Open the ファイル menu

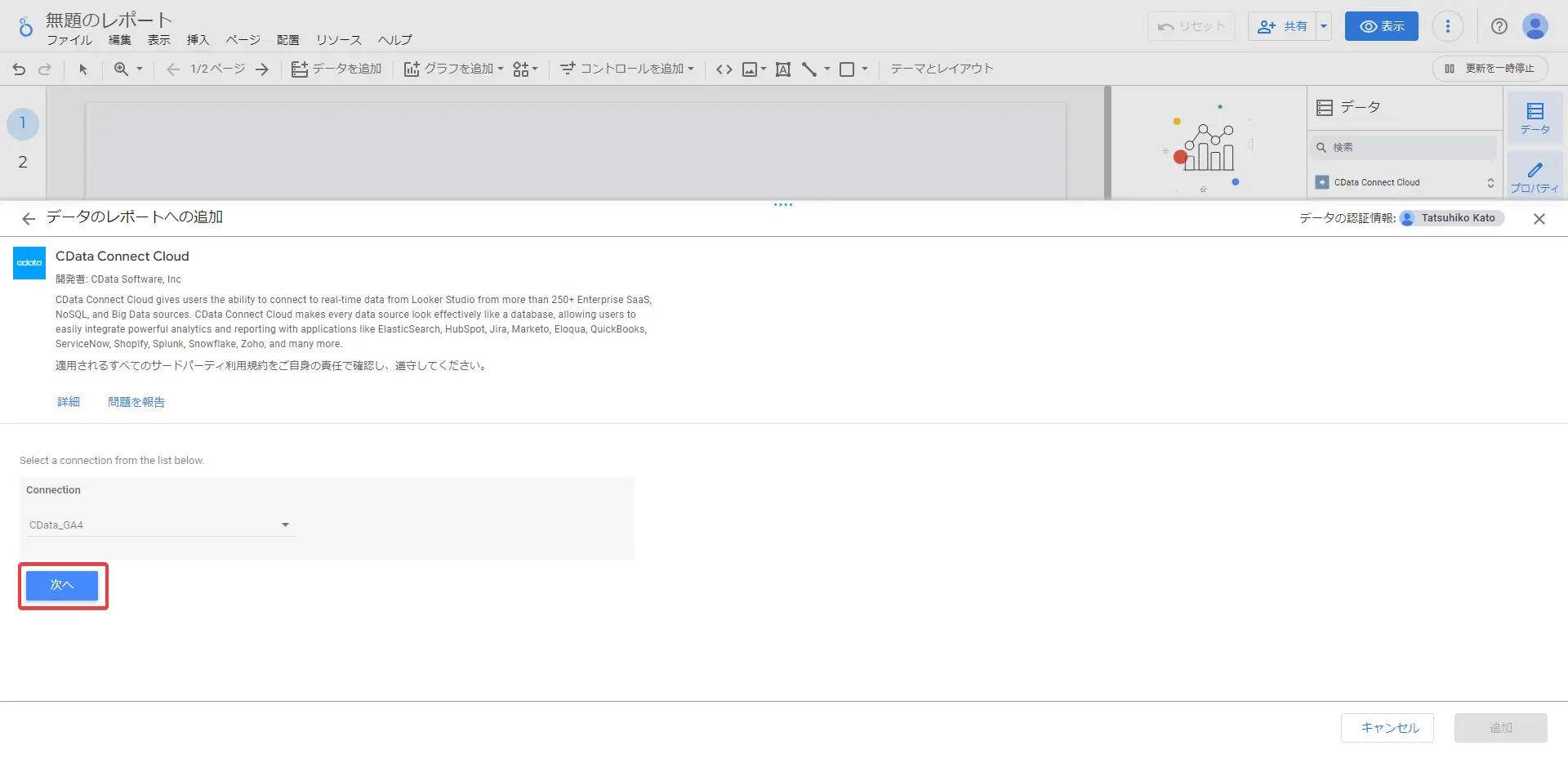69,40
